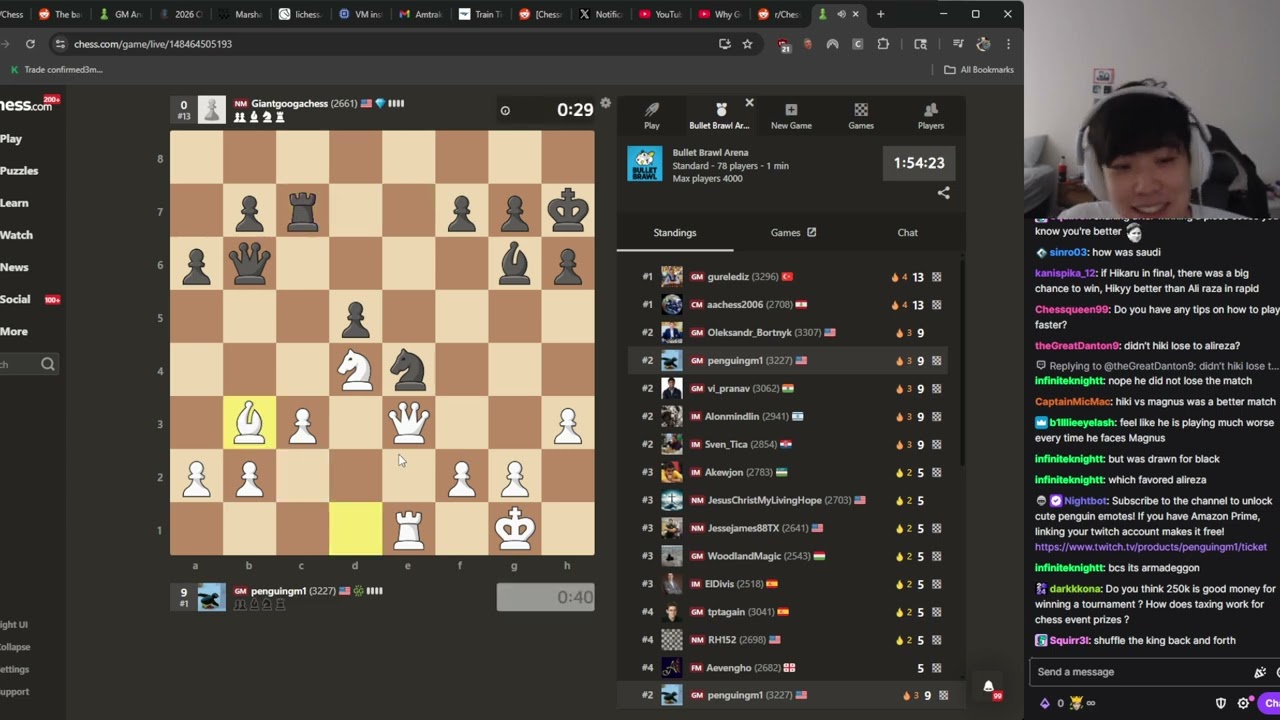Click the Squirr3l chat message username

point(1069,641)
